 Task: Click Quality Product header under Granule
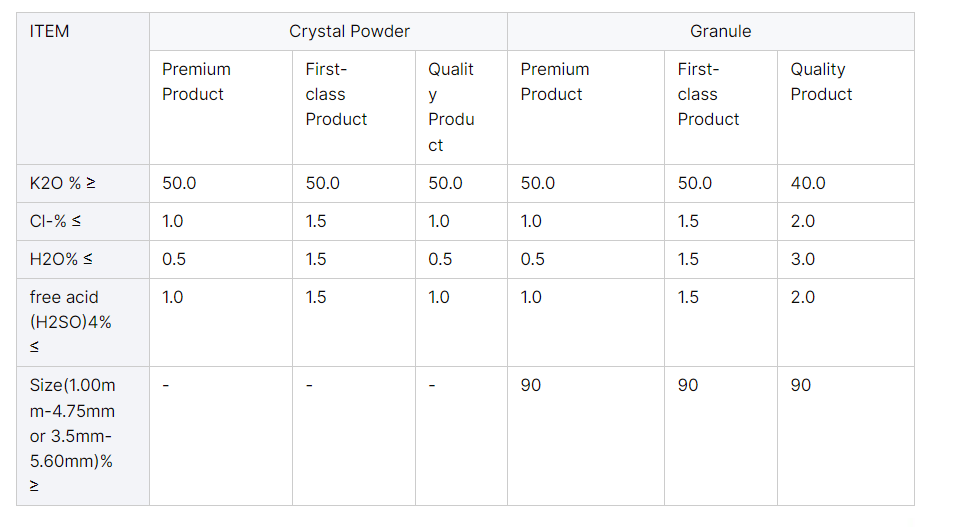tap(821, 82)
